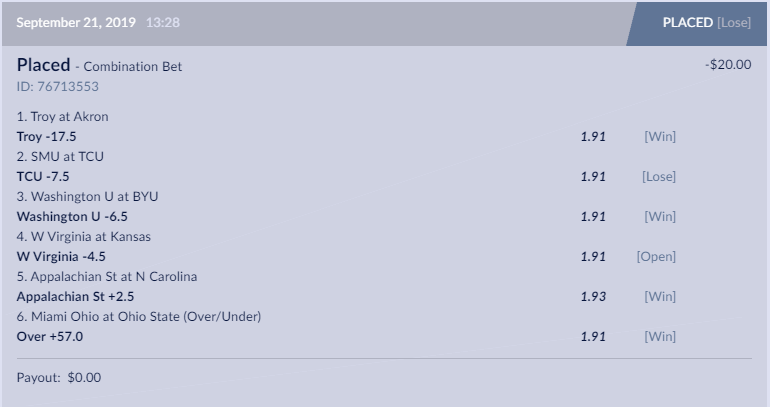Open the Washington U at BYU matchup

(x=88, y=196)
